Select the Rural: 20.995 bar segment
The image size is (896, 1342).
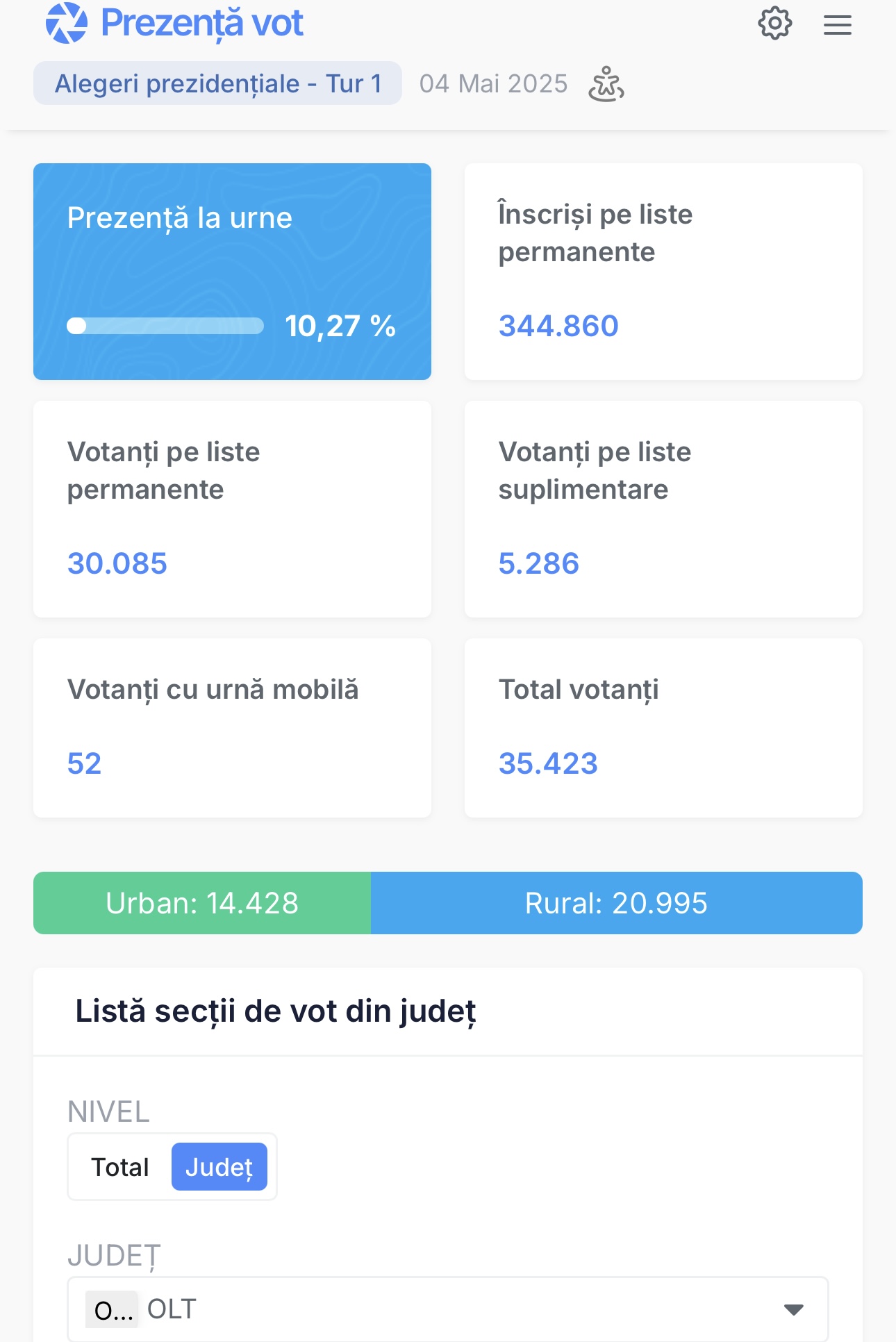[x=617, y=903]
